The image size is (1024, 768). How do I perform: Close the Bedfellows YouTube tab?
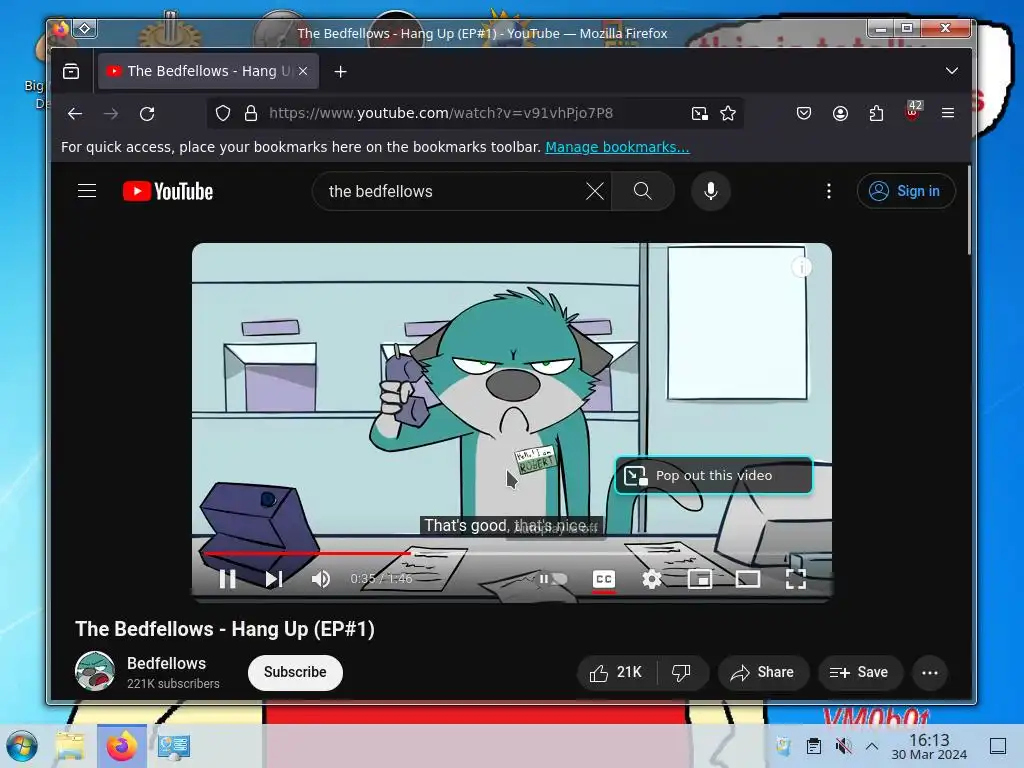click(303, 71)
